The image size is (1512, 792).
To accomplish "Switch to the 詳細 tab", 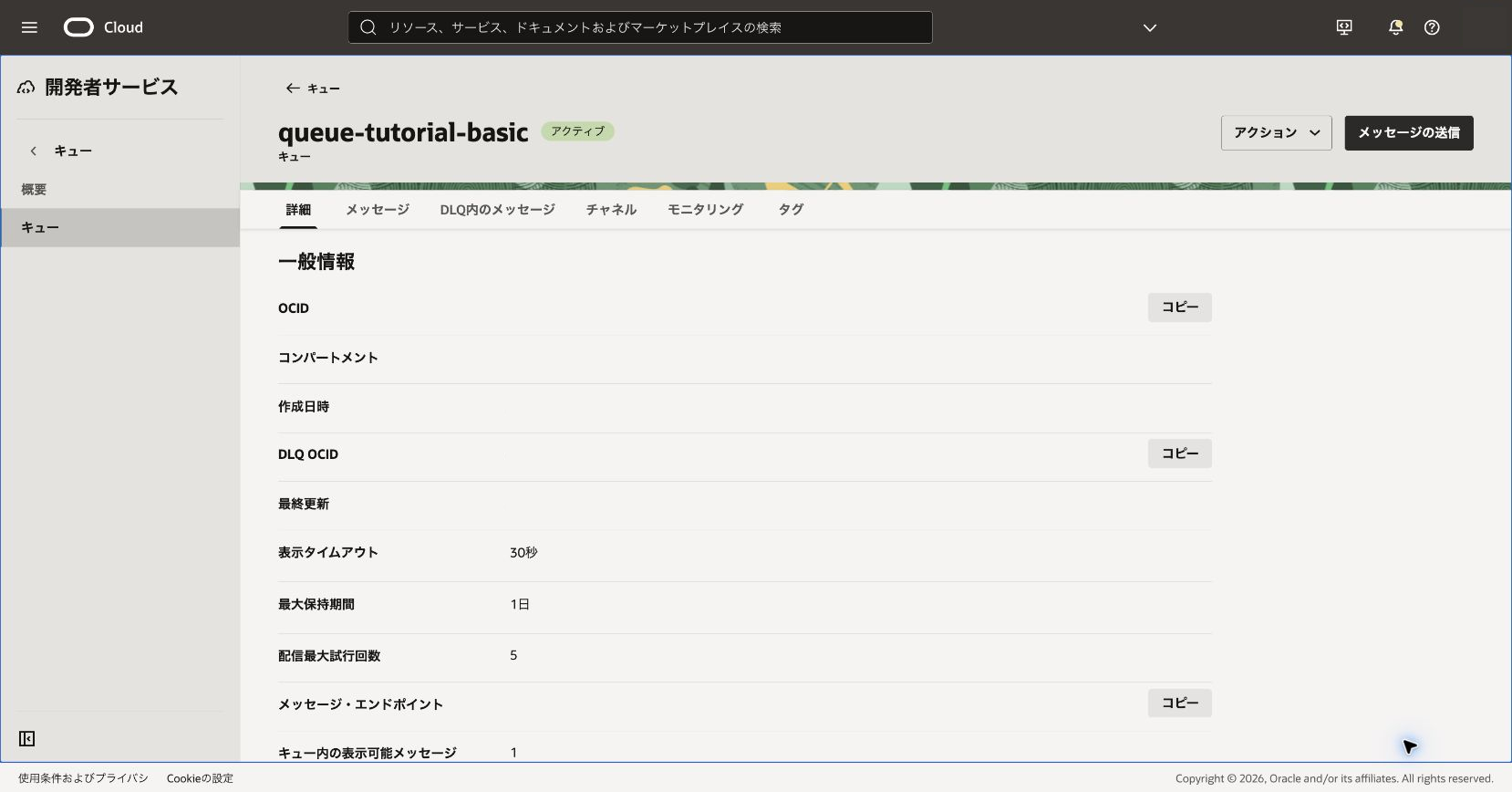I will coord(298,209).
